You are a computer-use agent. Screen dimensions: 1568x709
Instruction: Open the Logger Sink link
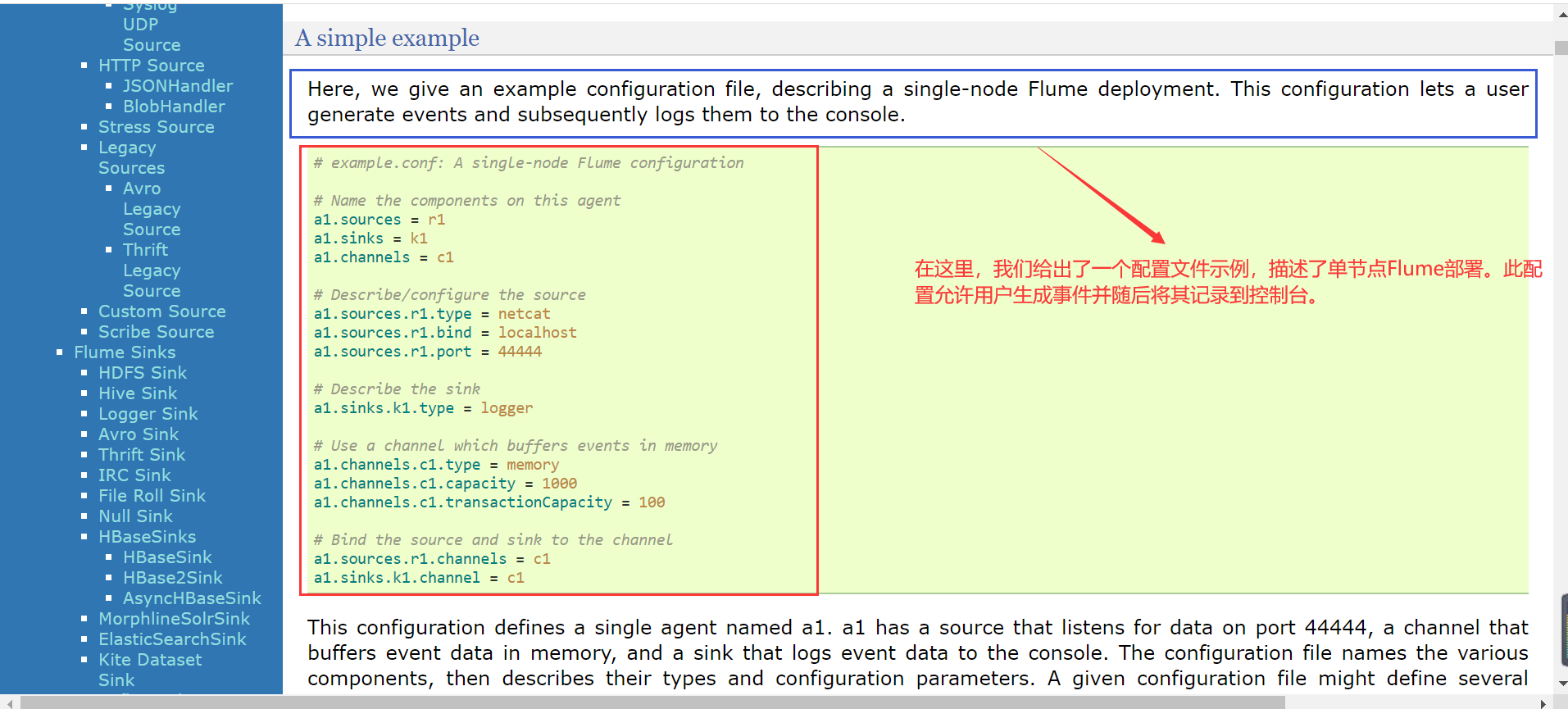(148, 414)
